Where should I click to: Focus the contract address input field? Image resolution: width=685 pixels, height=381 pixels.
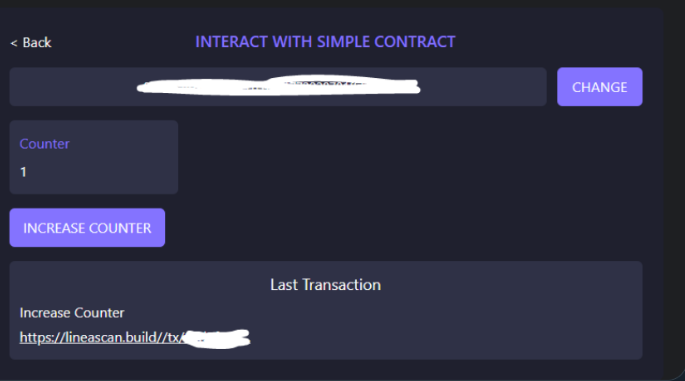tap(278, 87)
